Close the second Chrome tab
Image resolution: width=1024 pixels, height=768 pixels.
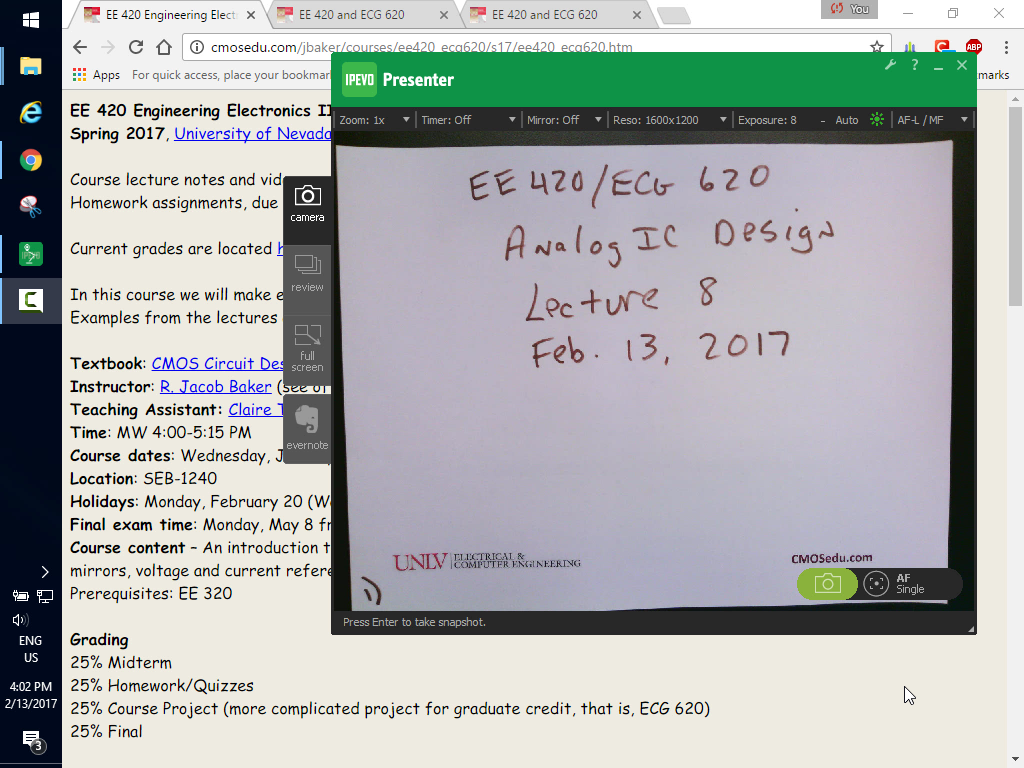443,14
